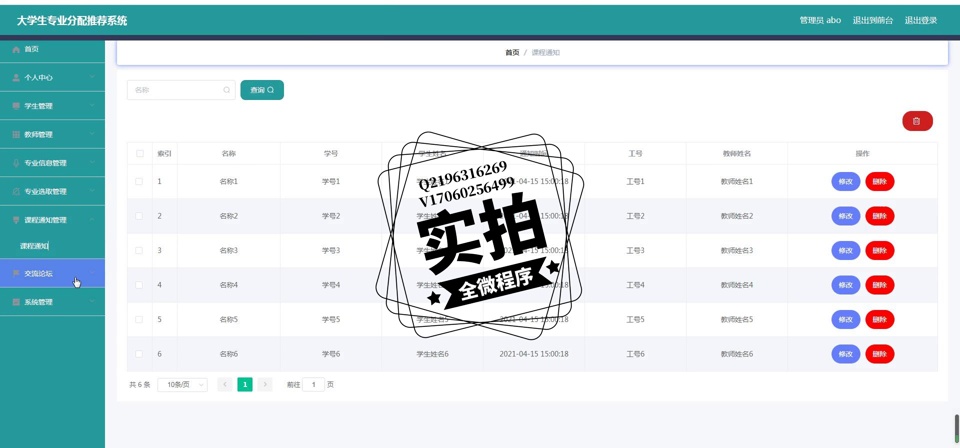Click the 学号2 cell
960x448 pixels.
[x=331, y=216]
